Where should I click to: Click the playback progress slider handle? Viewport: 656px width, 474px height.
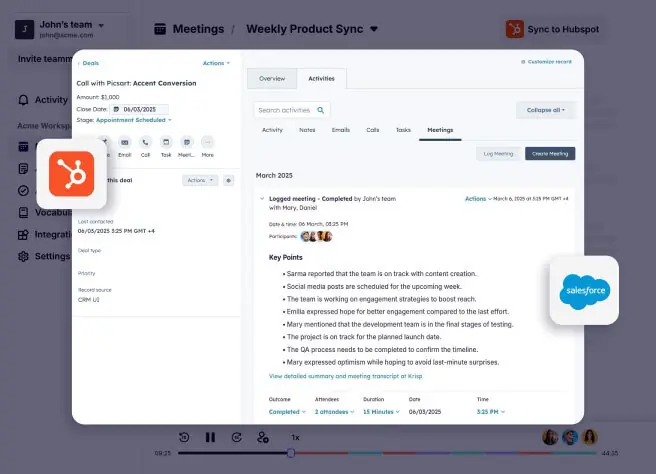(x=291, y=453)
